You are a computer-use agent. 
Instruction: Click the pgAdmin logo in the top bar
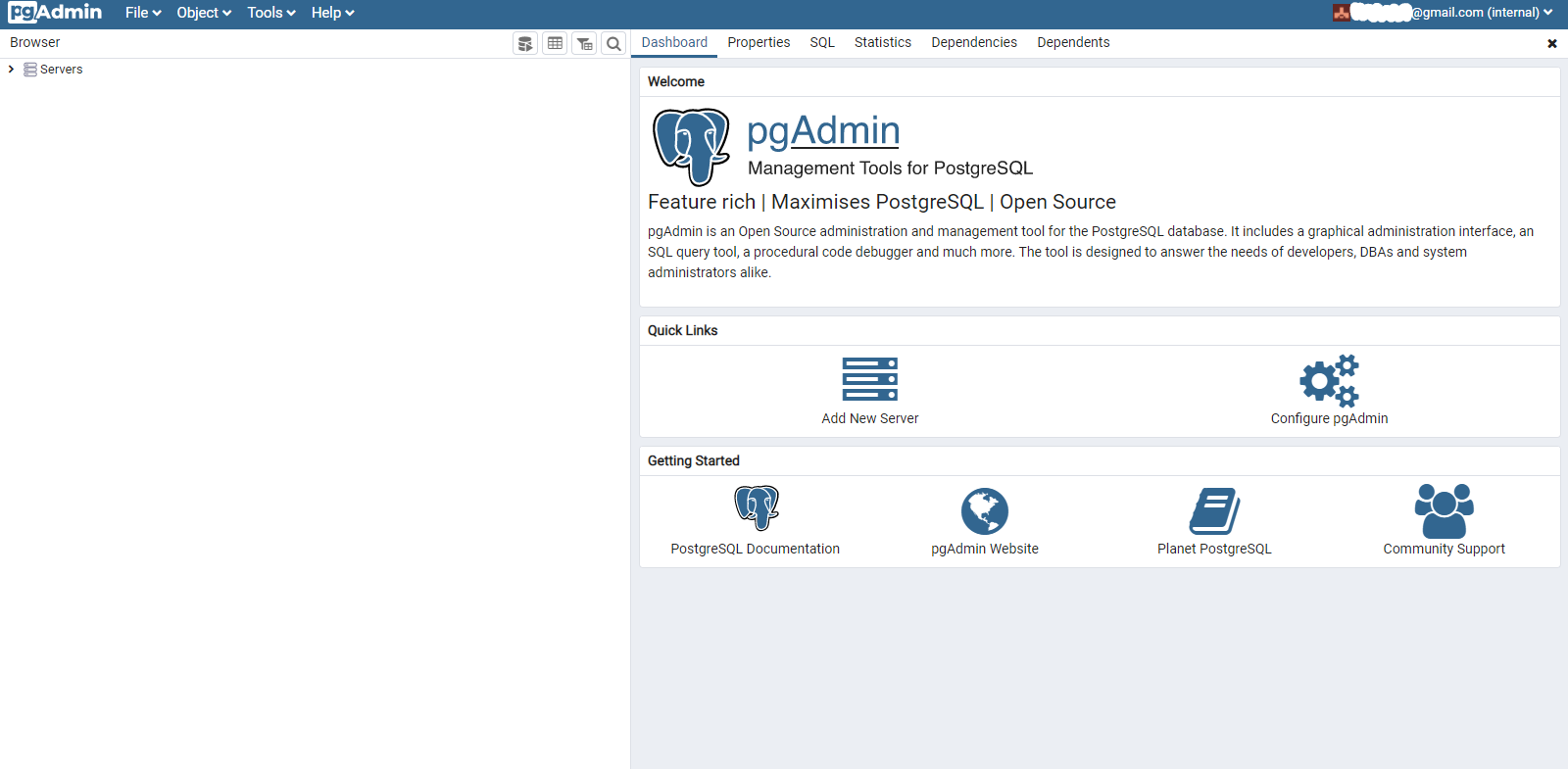(55, 13)
